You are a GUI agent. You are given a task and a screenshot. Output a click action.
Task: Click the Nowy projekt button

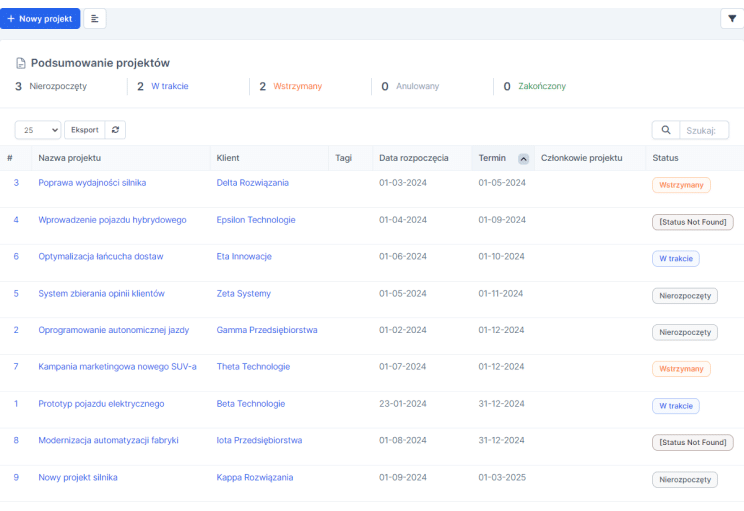coord(40,19)
